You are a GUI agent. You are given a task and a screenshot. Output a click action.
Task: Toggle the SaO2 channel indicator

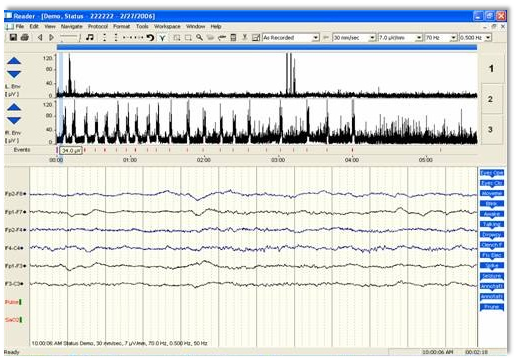point(20,320)
